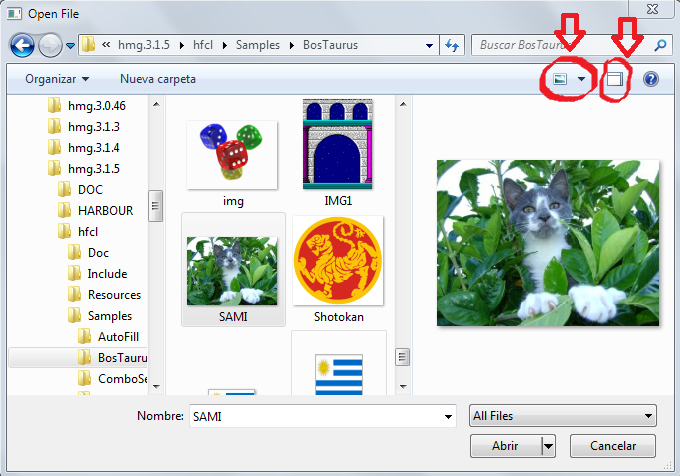Expand the All Files type dropdown
The image size is (680, 476).
(x=649, y=416)
